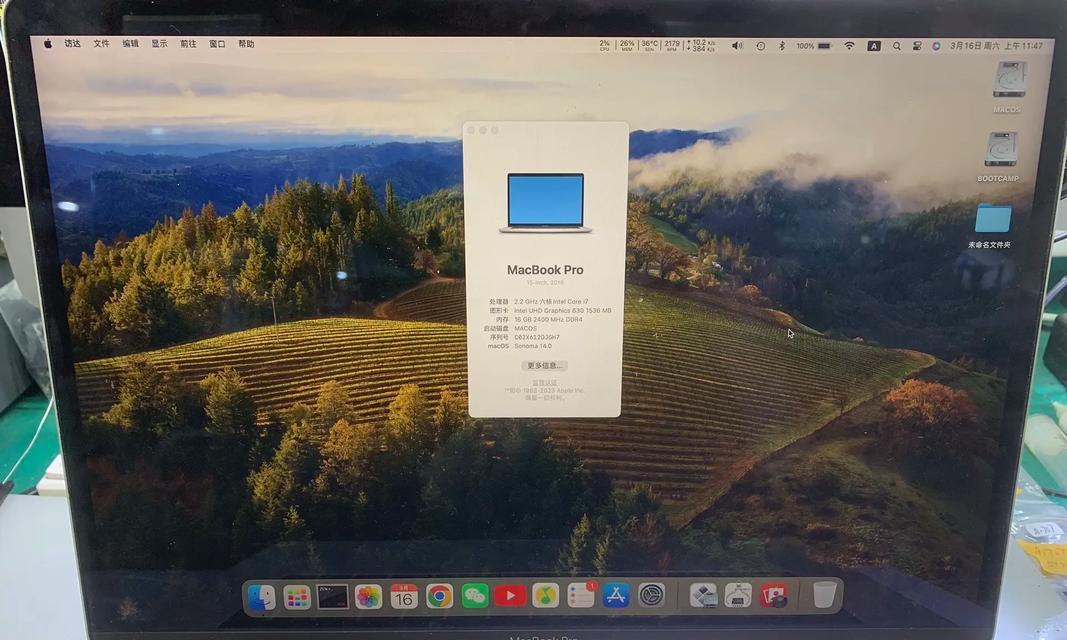Open WeChat from the Dock
This screenshot has width=1067, height=640.
click(475, 596)
